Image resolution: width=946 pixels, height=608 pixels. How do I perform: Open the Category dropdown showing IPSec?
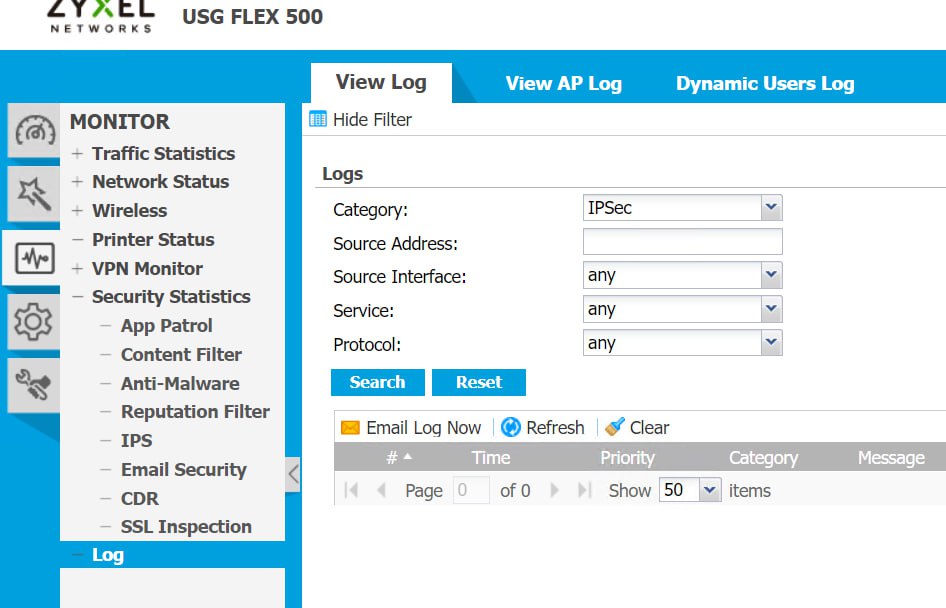[770, 208]
